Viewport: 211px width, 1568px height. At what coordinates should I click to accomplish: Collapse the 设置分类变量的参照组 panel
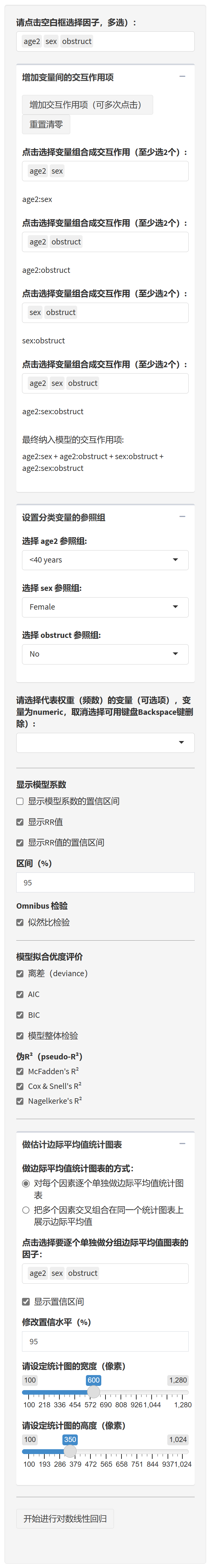click(x=182, y=517)
